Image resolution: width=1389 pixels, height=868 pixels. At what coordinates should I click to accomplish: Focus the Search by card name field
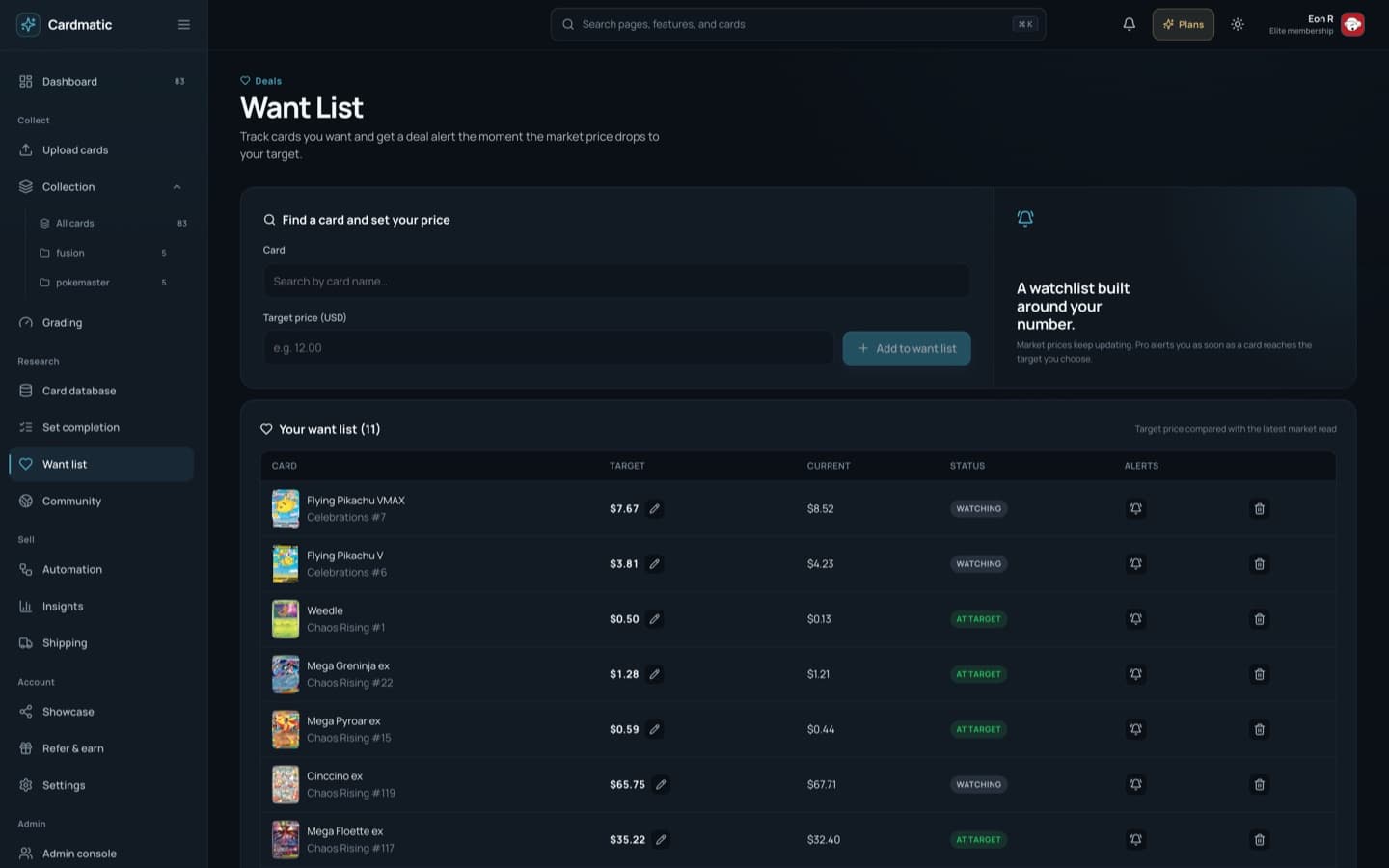(x=616, y=282)
